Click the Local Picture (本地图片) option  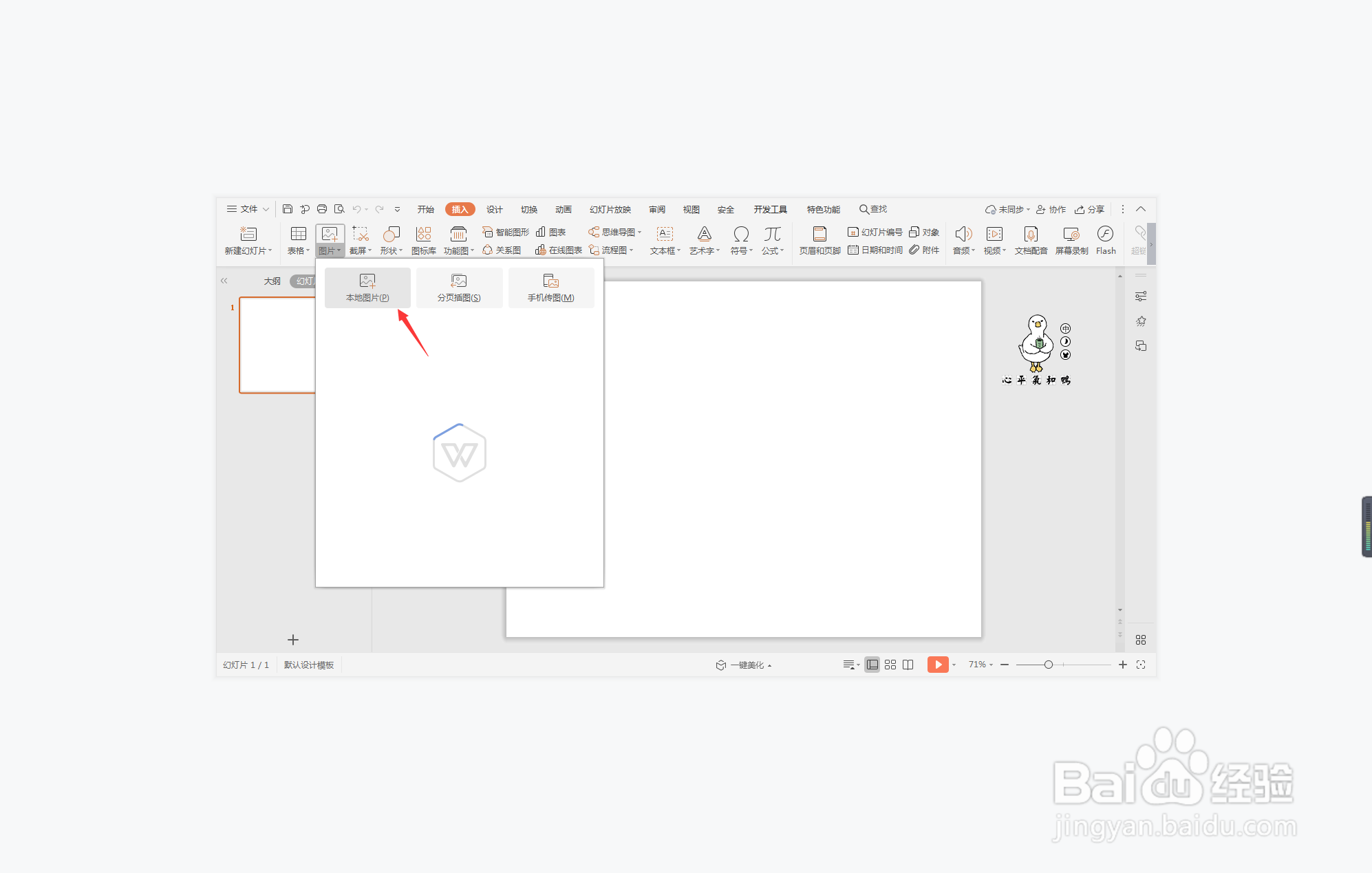coord(367,287)
